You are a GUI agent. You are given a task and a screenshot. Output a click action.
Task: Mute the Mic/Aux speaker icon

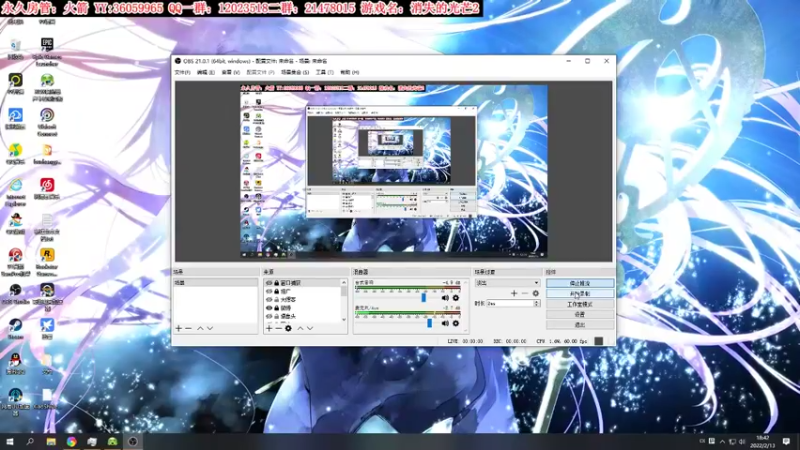point(445,323)
